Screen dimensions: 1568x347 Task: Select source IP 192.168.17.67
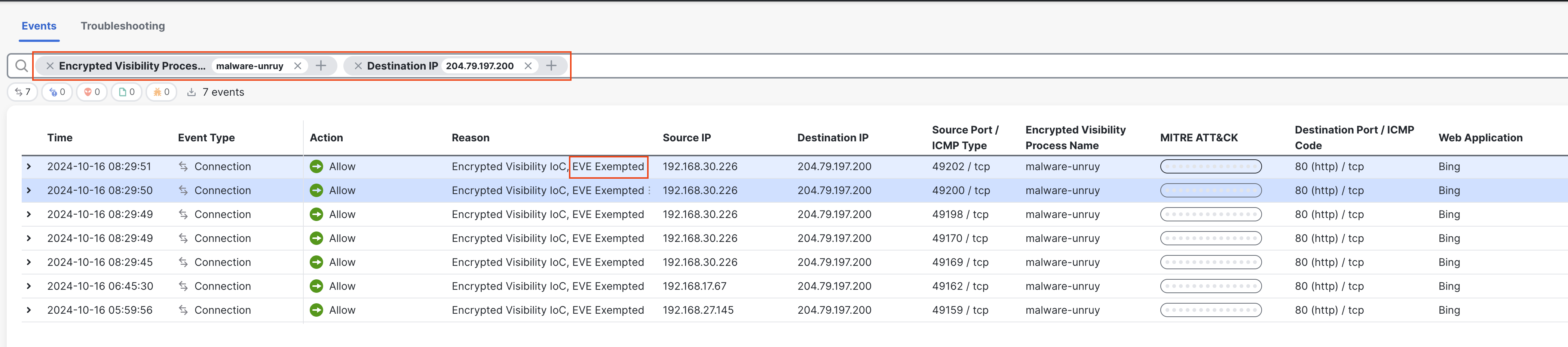(695, 286)
